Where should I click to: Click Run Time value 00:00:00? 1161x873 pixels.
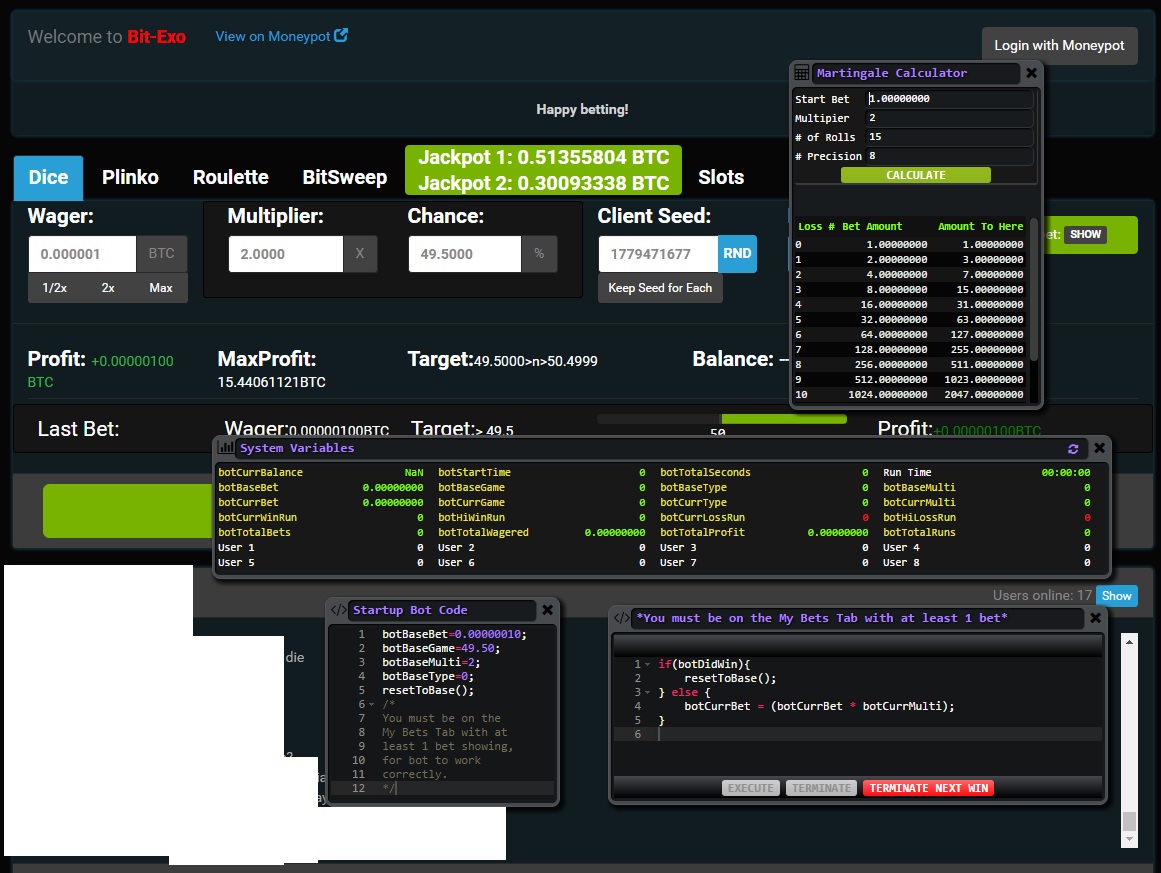point(1065,472)
